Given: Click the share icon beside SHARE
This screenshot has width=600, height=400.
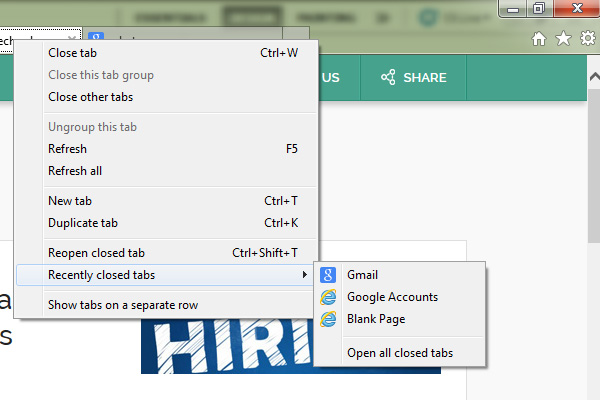Looking at the screenshot, I should click(x=388, y=77).
